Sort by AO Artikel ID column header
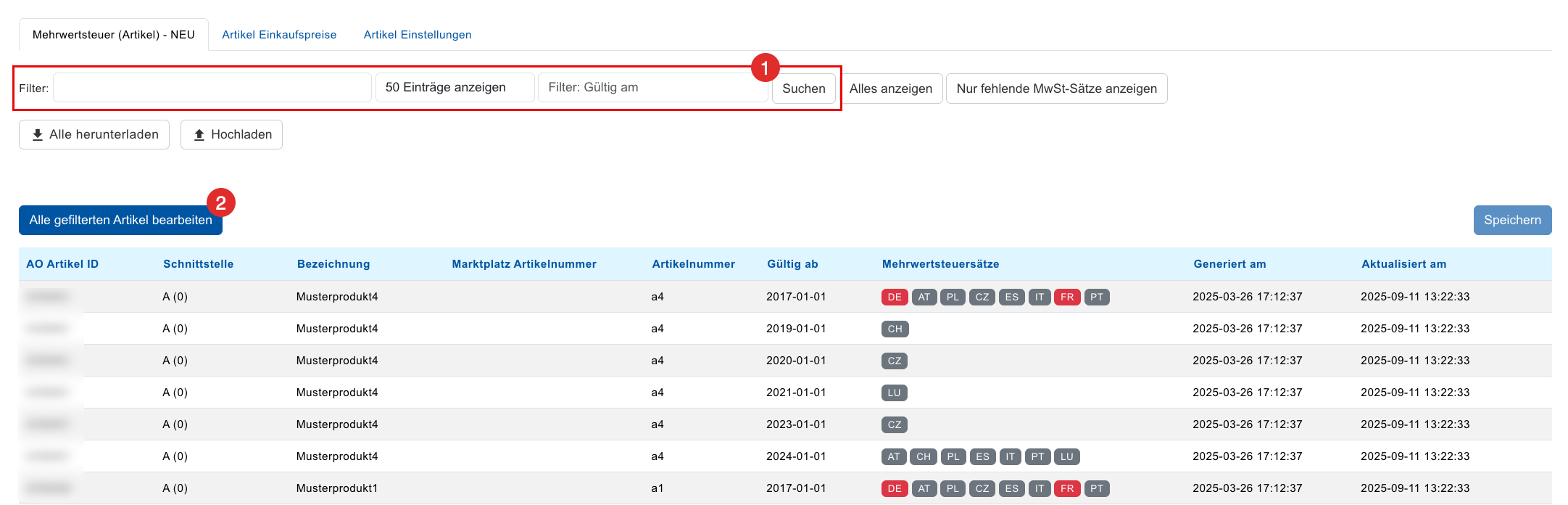Viewport: 1568px width, 505px height. [x=62, y=264]
